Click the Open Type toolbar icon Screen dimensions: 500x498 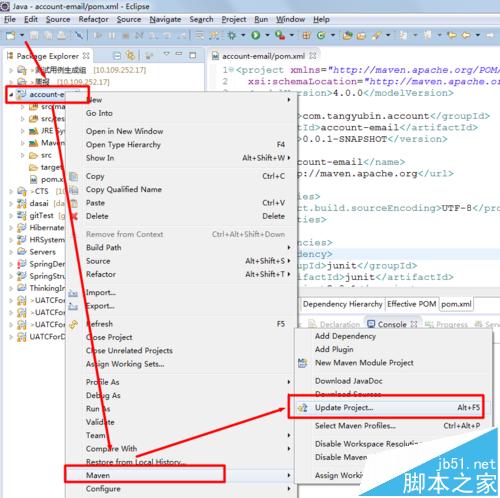click(348, 35)
